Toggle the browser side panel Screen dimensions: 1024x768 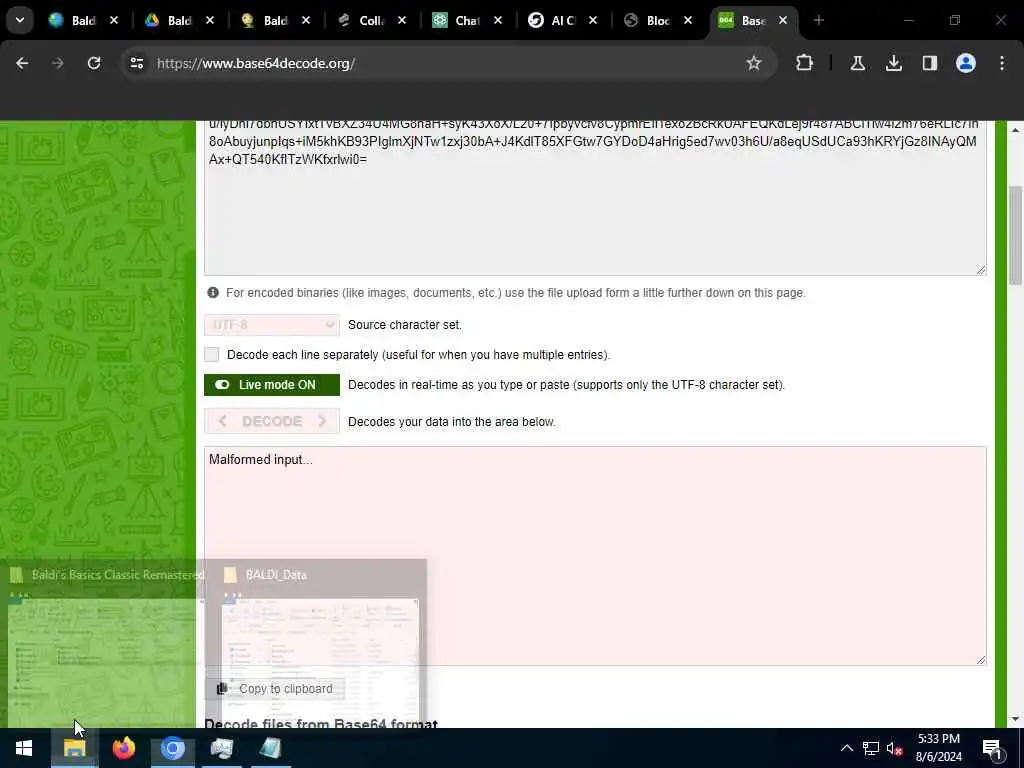[x=929, y=63]
